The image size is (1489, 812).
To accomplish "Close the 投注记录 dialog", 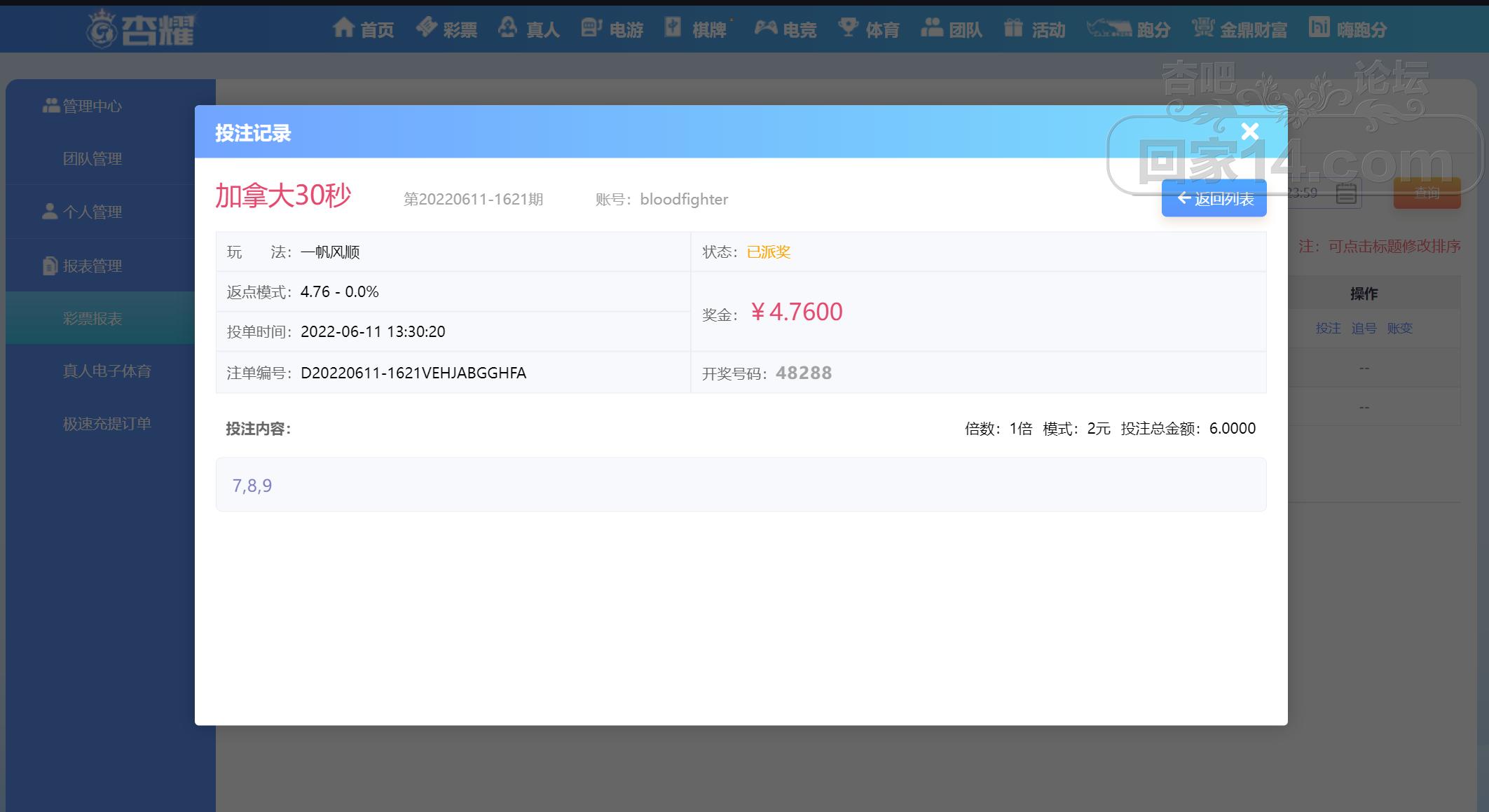I will [1249, 132].
